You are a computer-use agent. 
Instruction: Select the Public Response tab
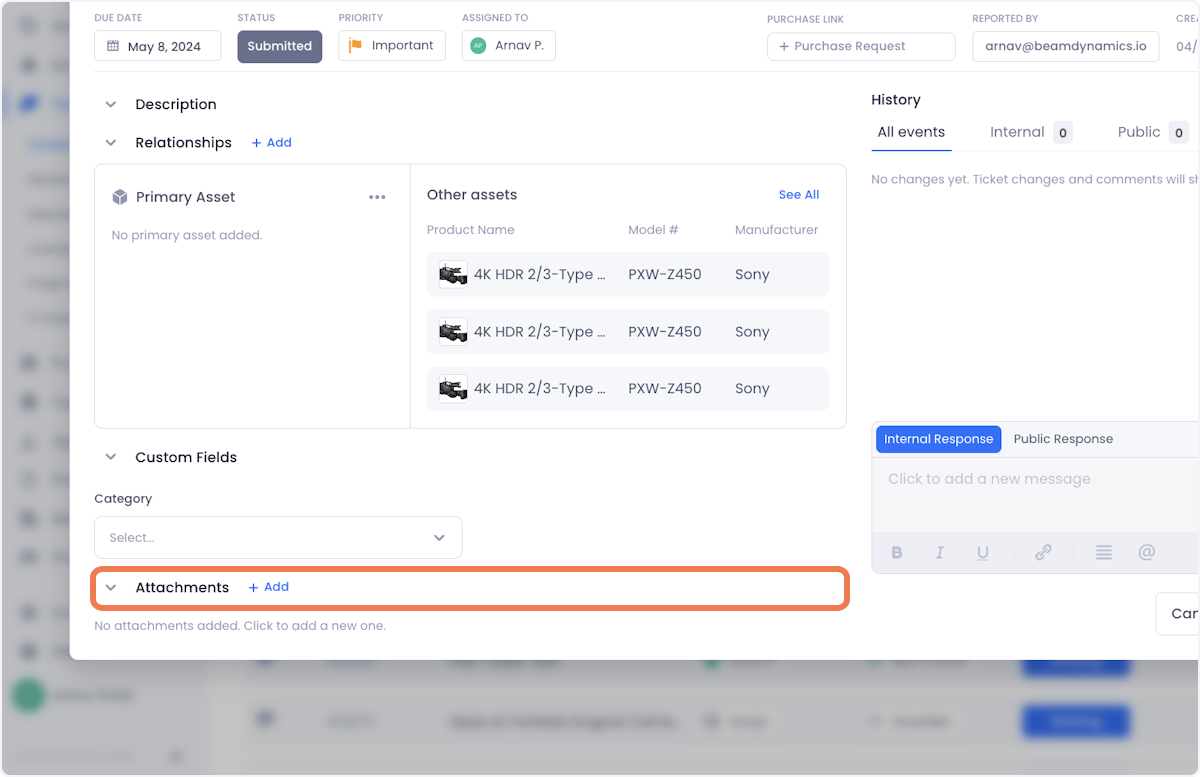1063,439
